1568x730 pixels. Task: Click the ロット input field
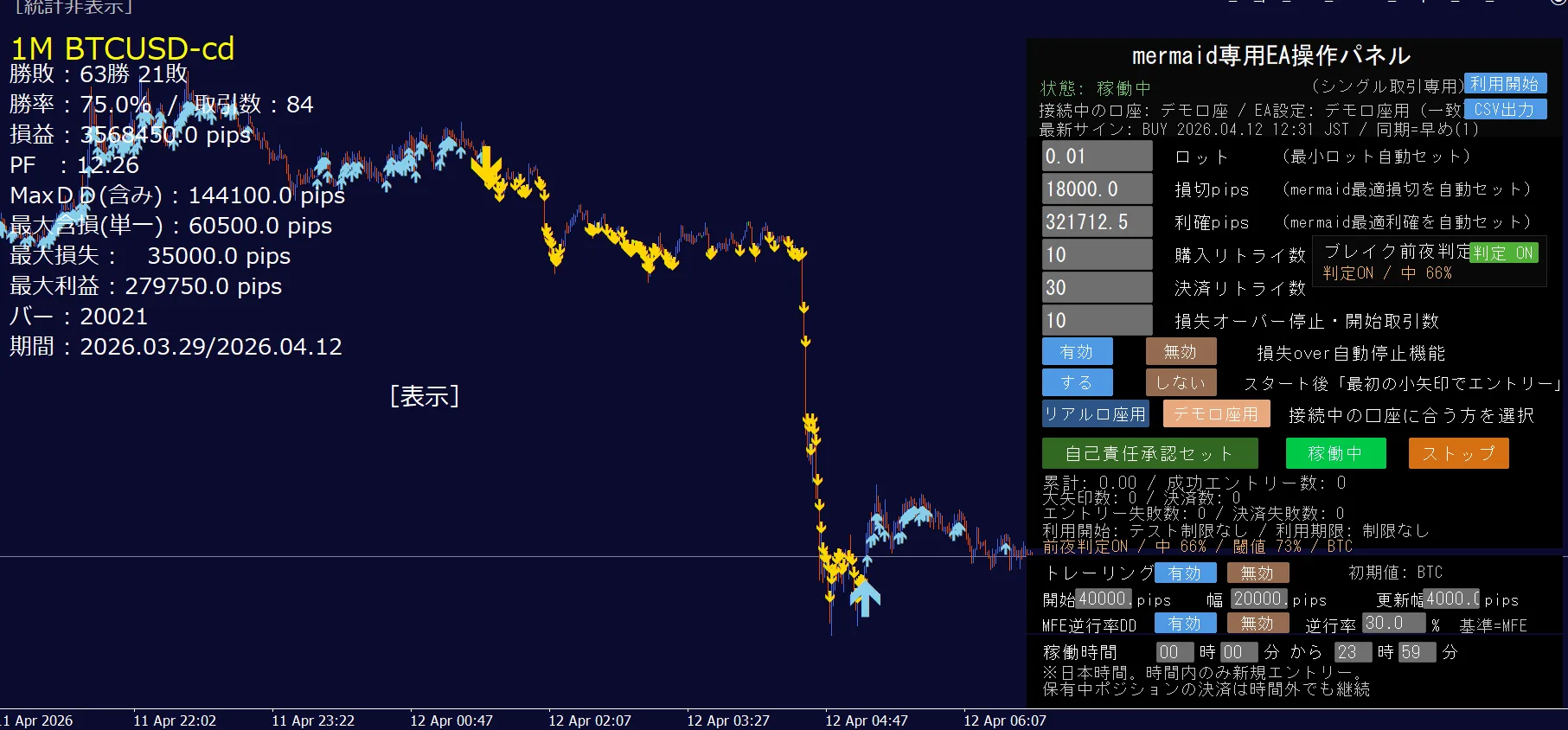pos(1097,157)
